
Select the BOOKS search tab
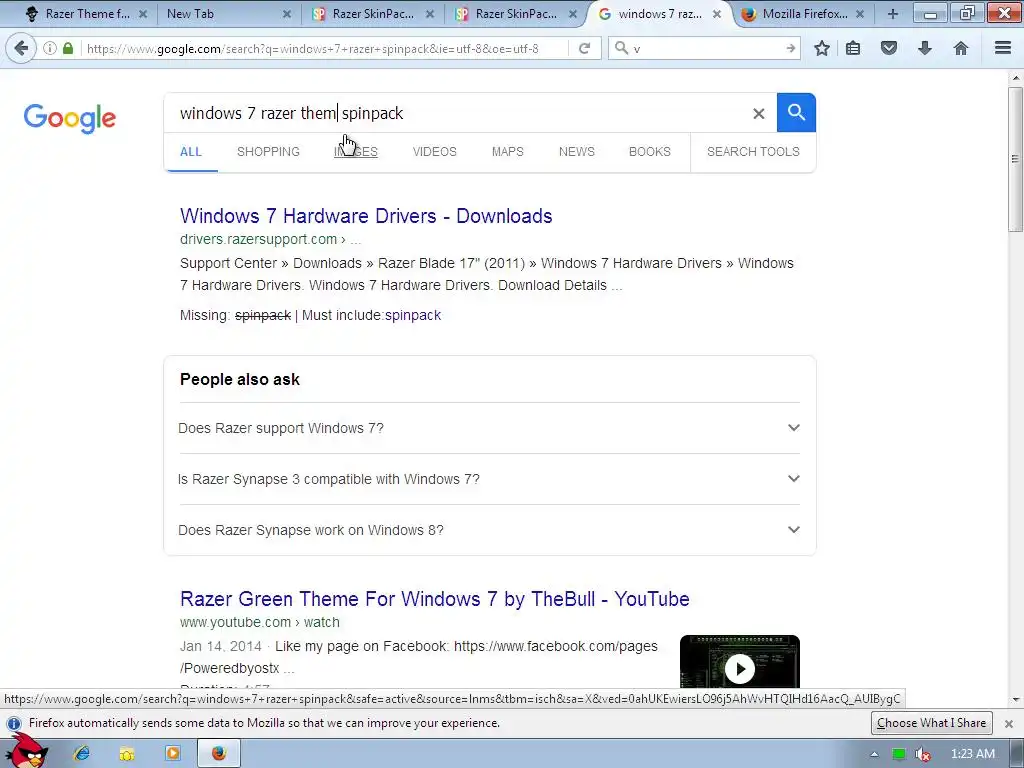(x=650, y=152)
